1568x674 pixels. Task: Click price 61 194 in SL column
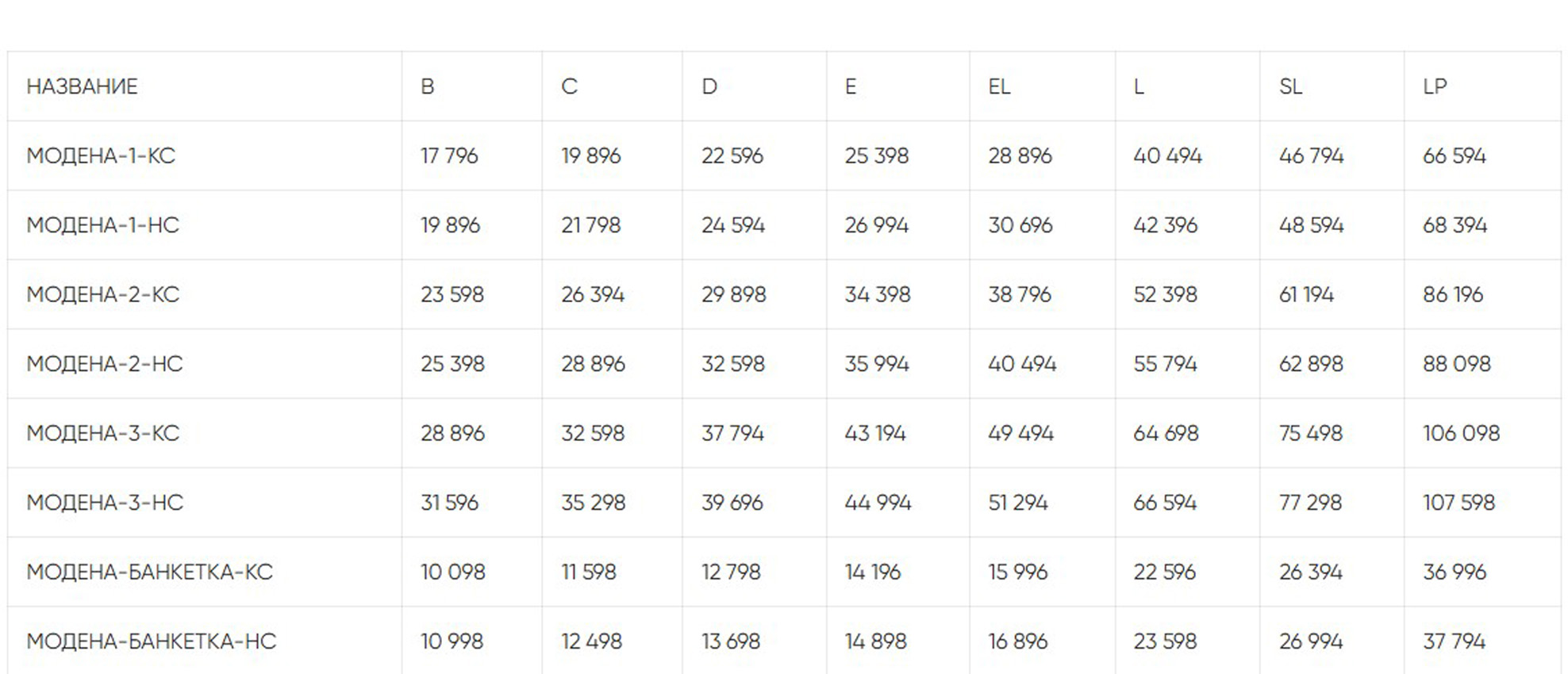pyautogui.click(x=1306, y=294)
